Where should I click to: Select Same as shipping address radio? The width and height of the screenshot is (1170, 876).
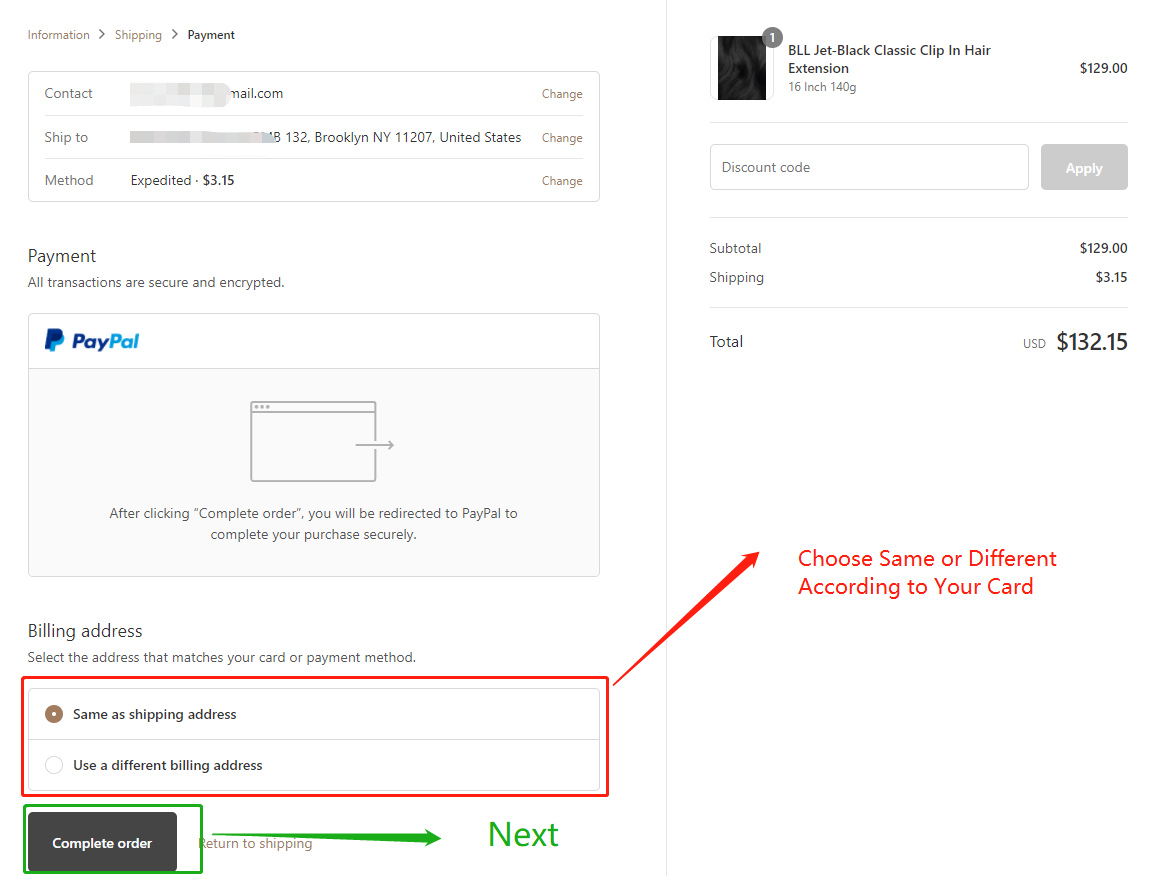pyautogui.click(x=54, y=714)
